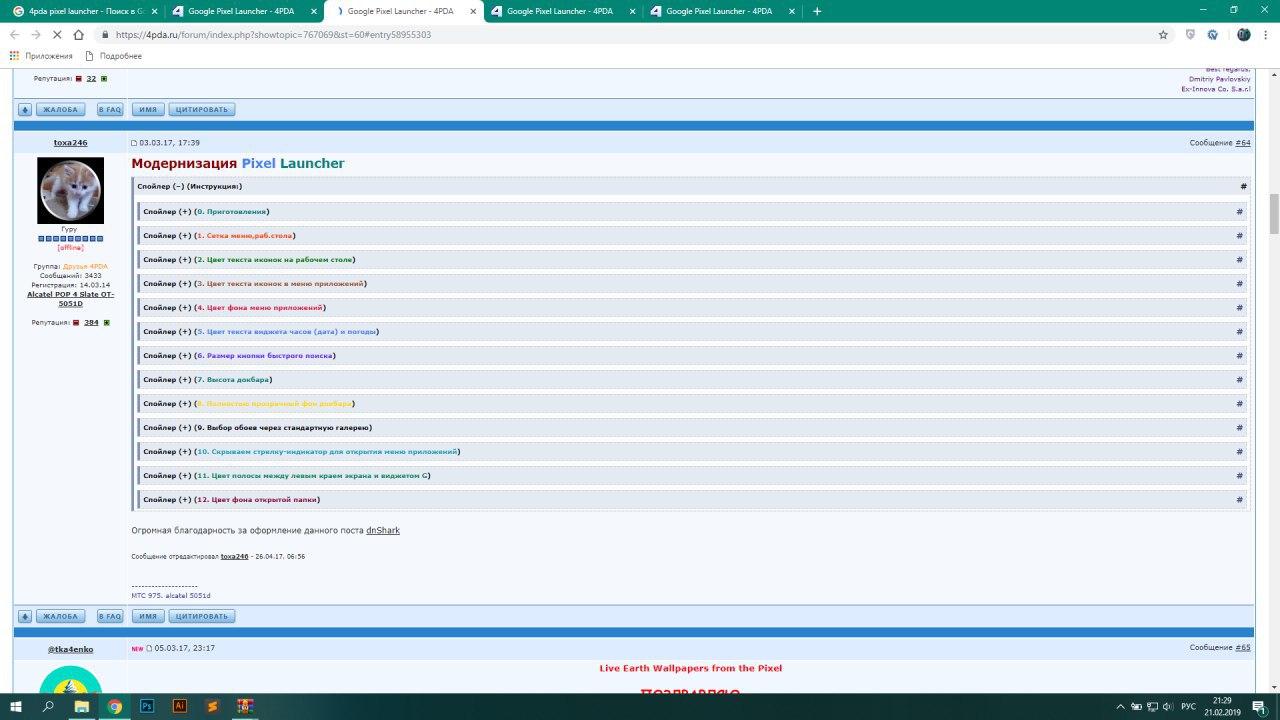Click up-arrow button above toxa246's post
The image size is (1280, 720).
point(25,110)
